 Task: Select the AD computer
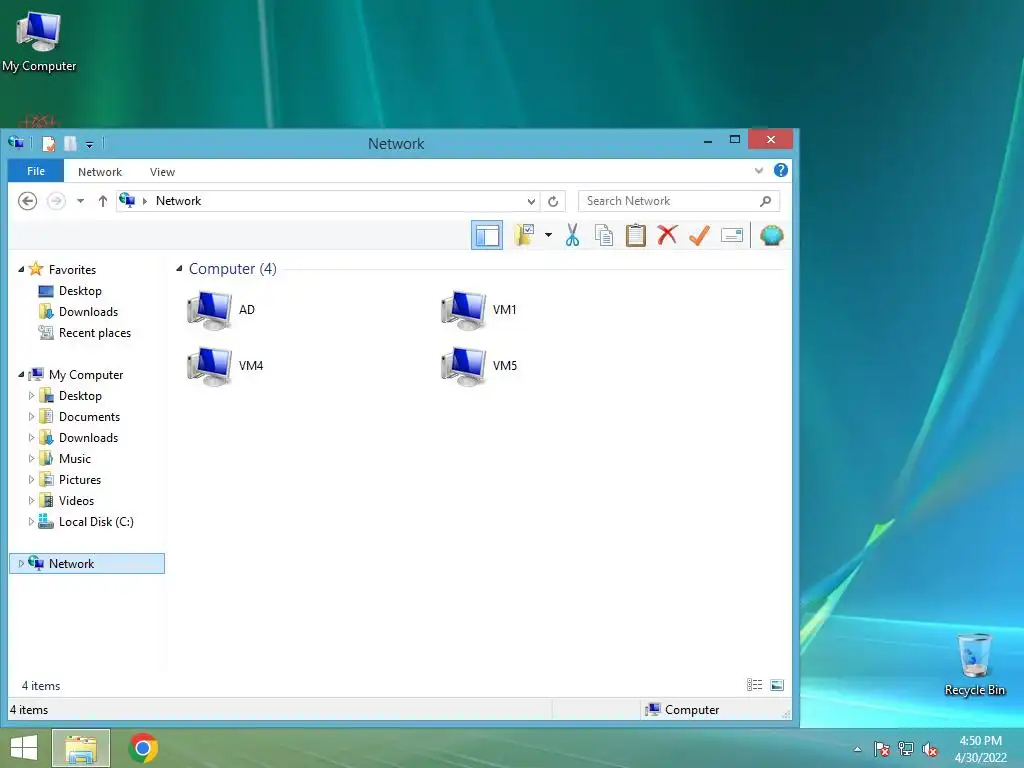pyautogui.click(x=221, y=310)
